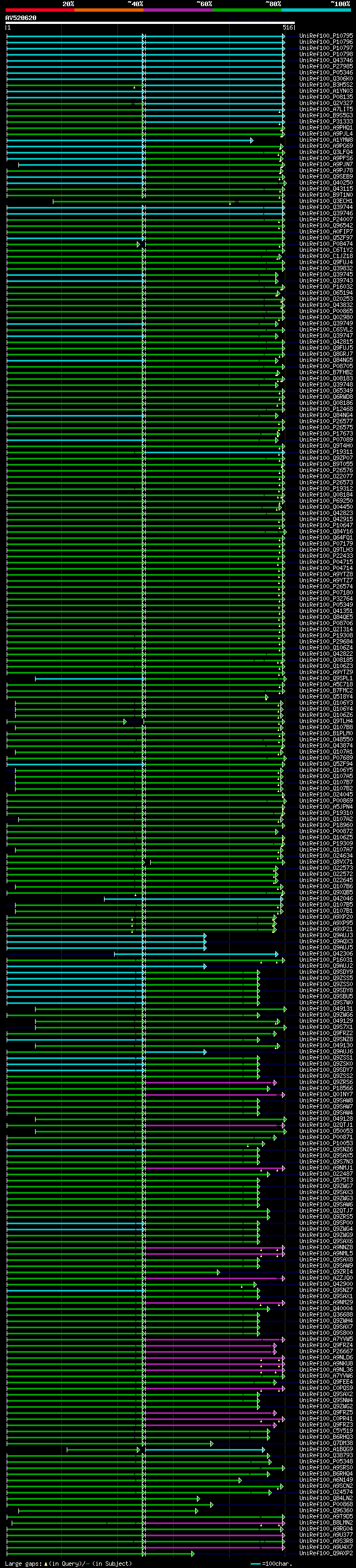Click hit label UniRef100_P19309
Screen dimensions: 356x1568
tap(326, 844)
